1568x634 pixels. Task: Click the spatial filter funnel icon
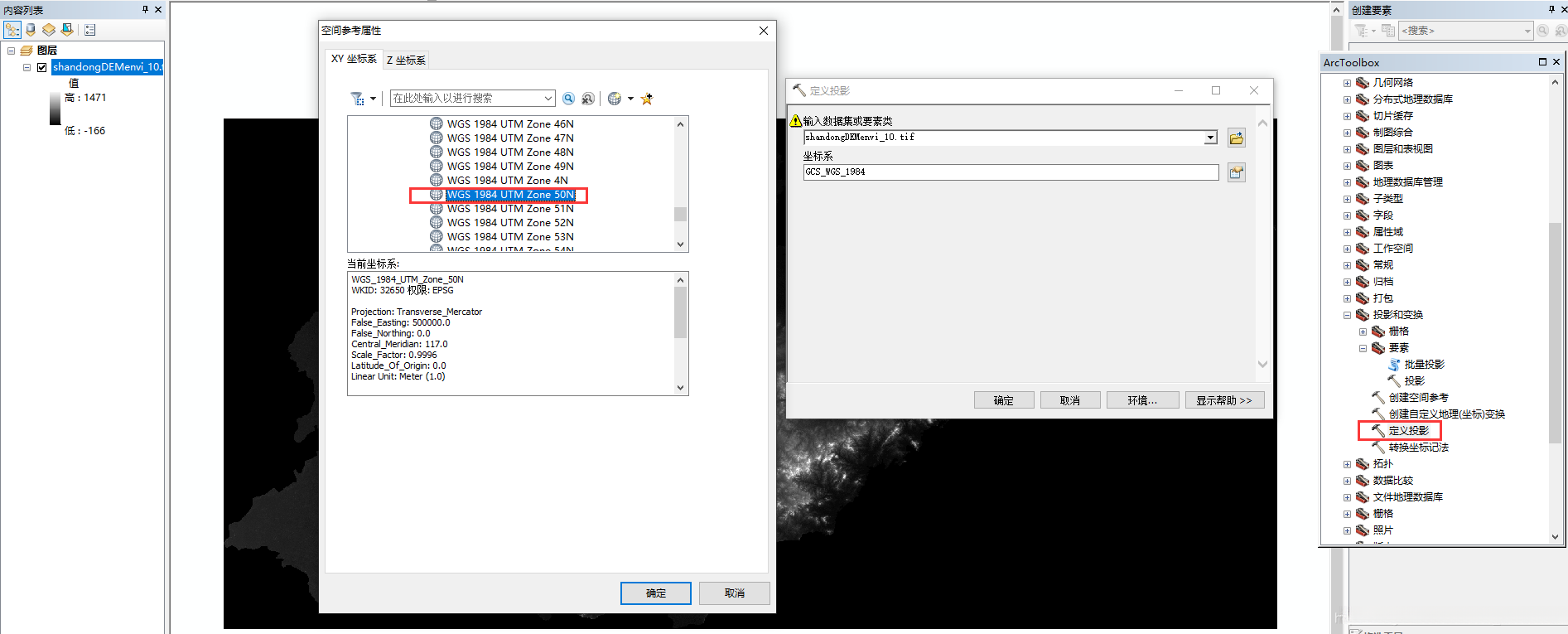pos(358,99)
